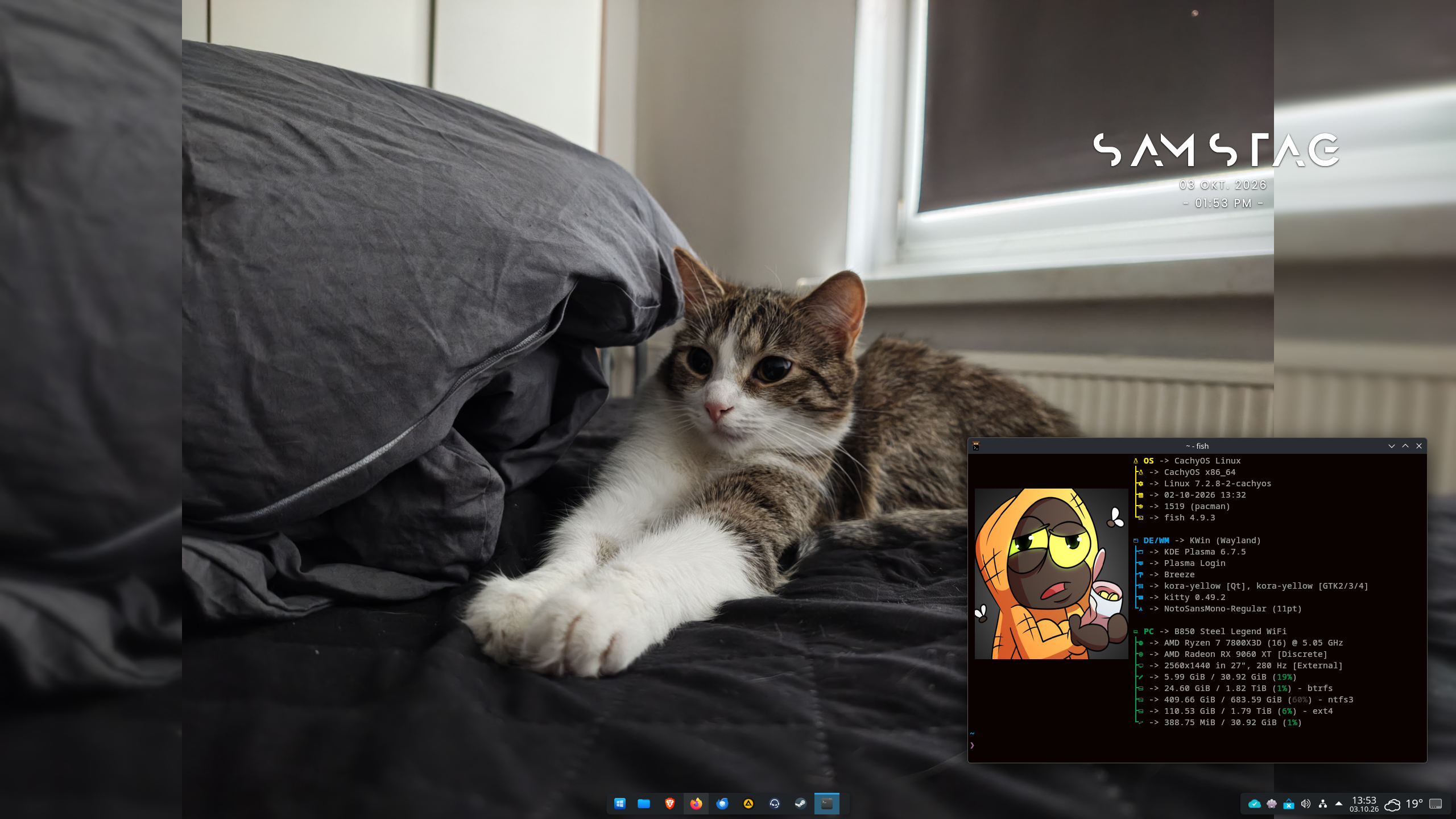
Task: Click the purple seashell tray icon
Action: click(1272, 804)
